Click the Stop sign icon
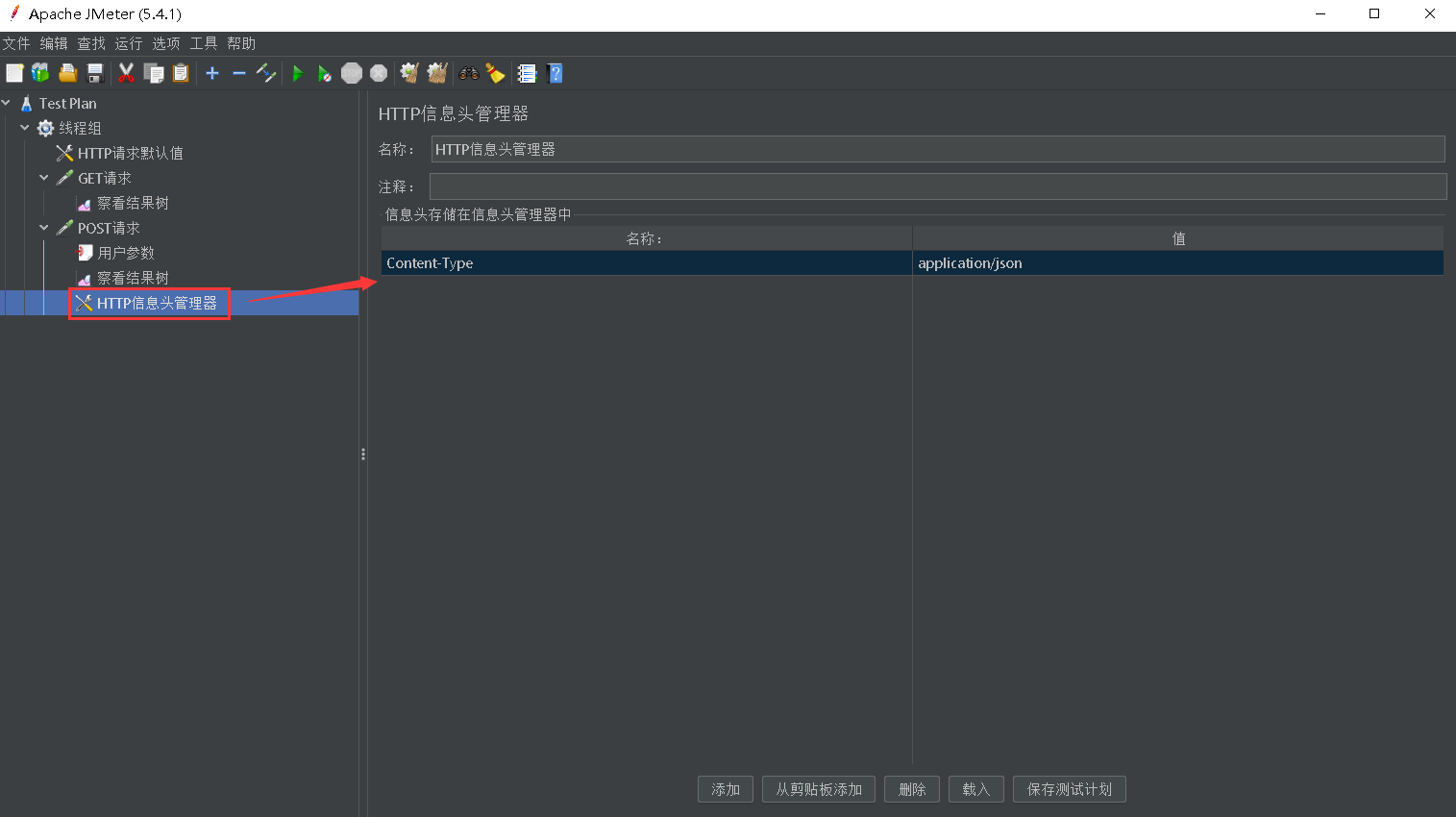This screenshot has height=817, width=1456. [352, 73]
